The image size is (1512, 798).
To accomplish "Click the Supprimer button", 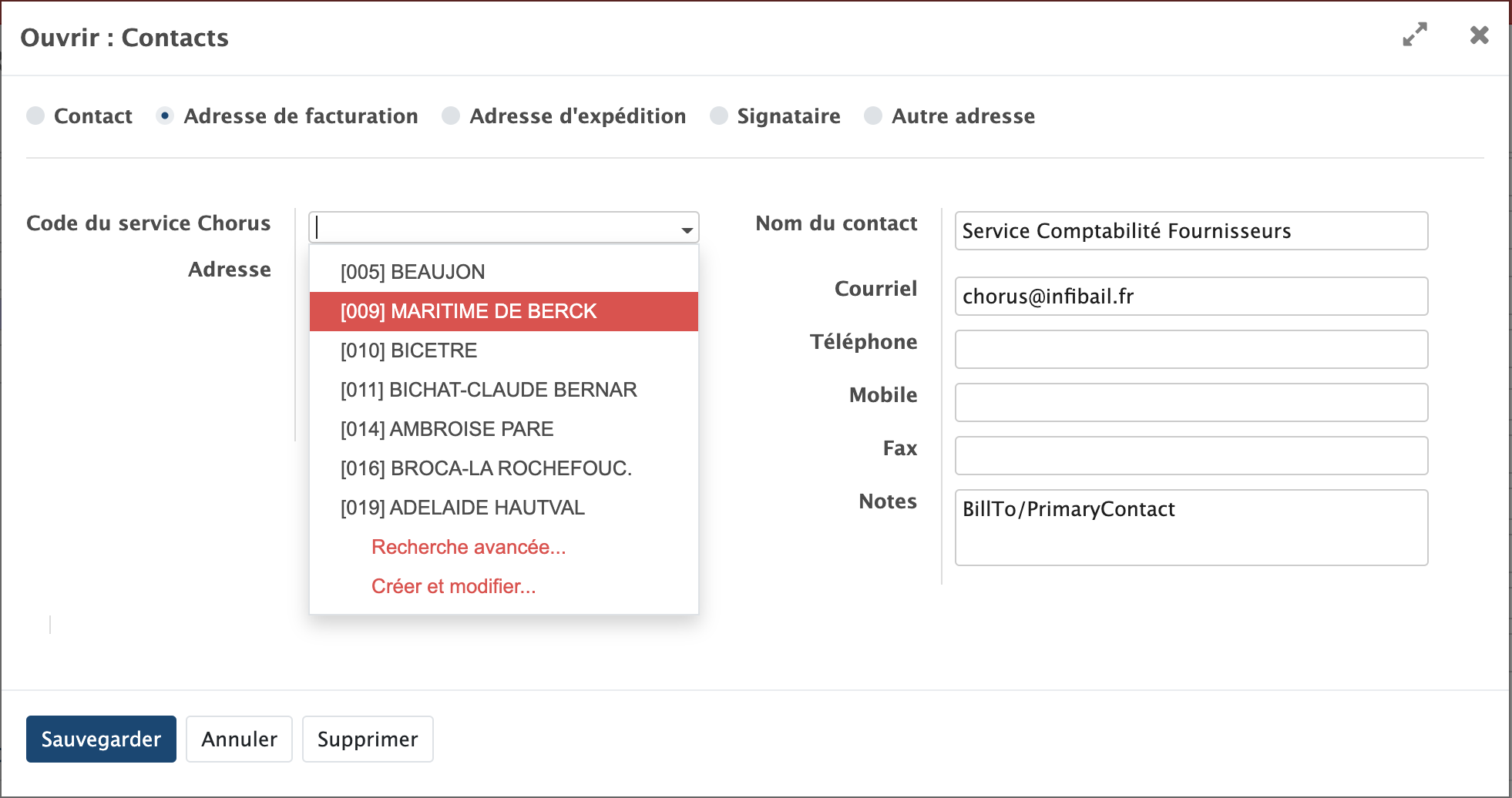I will [x=367, y=739].
